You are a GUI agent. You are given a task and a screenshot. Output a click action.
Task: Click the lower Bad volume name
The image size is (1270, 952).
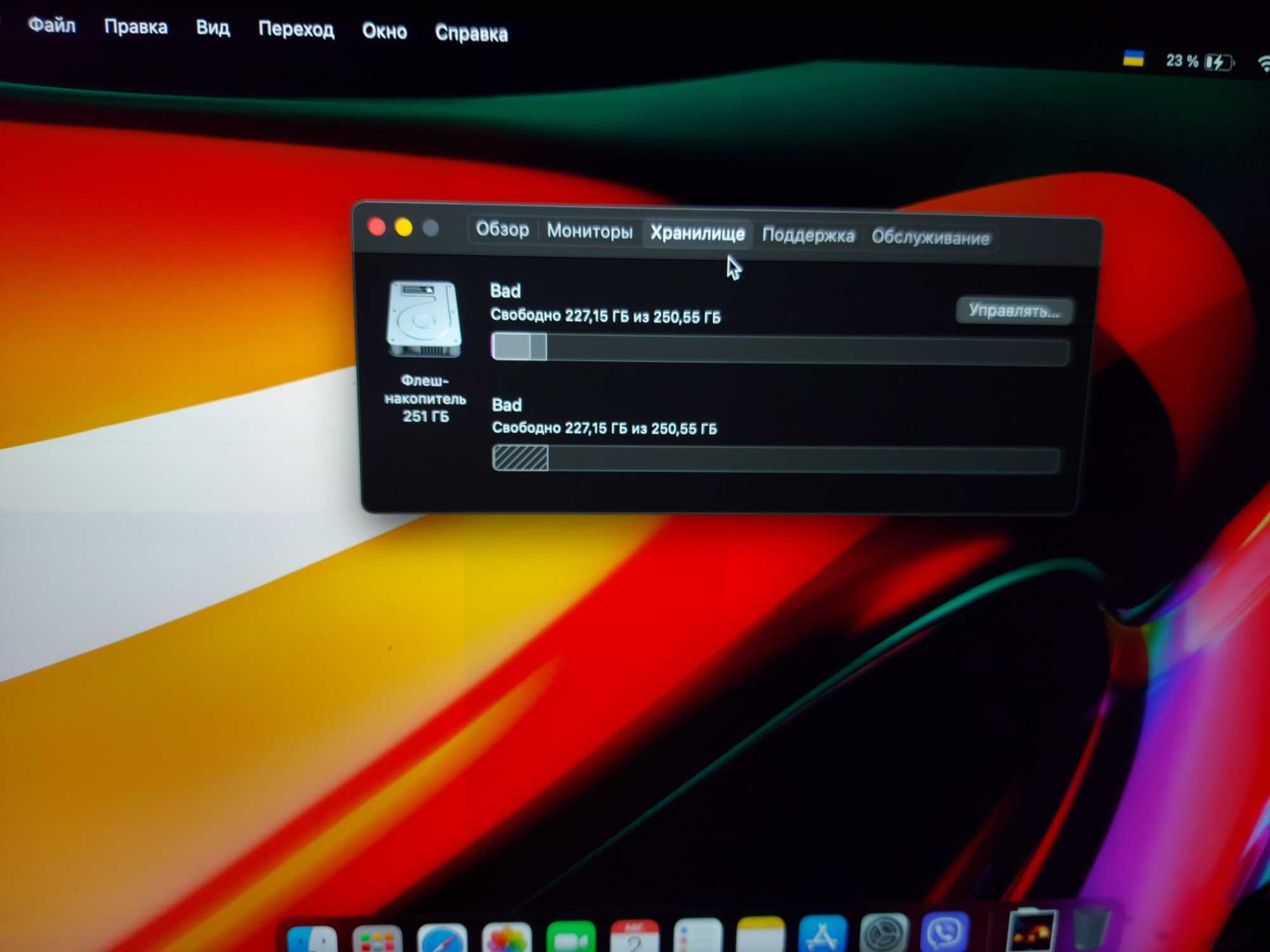[507, 405]
